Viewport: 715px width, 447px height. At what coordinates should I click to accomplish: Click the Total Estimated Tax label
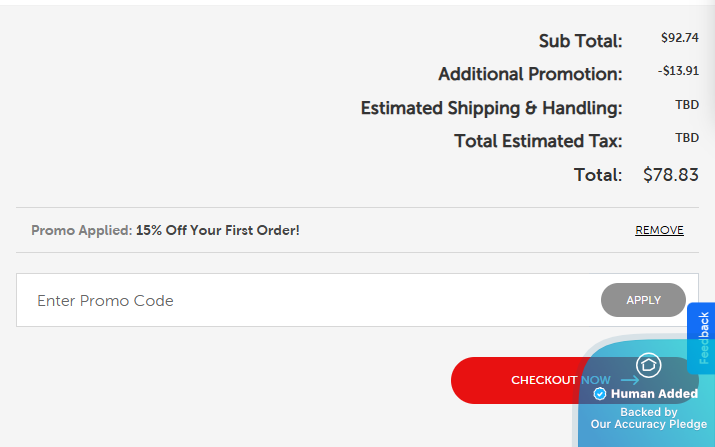tap(538, 141)
